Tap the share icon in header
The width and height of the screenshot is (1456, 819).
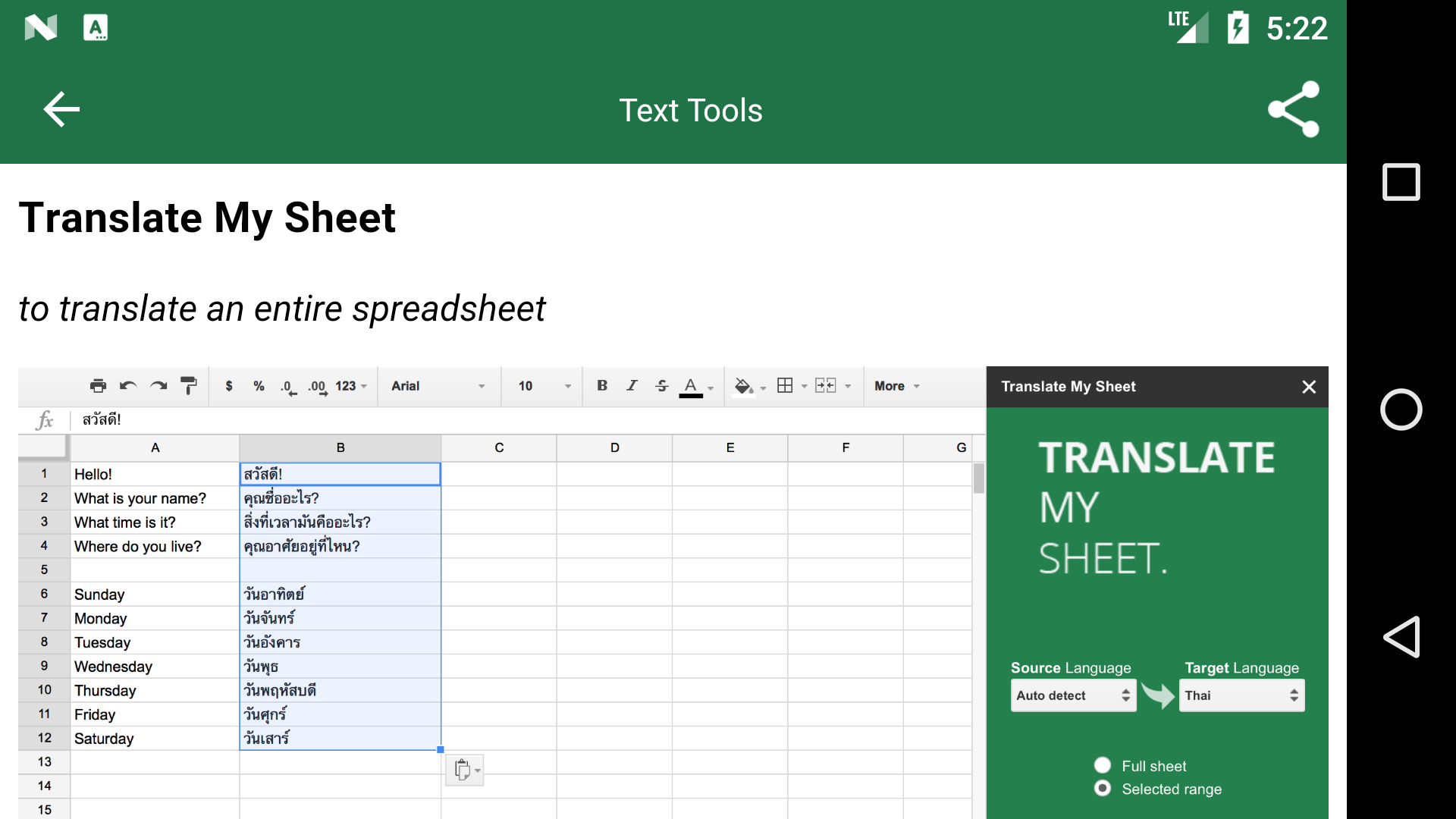coord(1294,110)
